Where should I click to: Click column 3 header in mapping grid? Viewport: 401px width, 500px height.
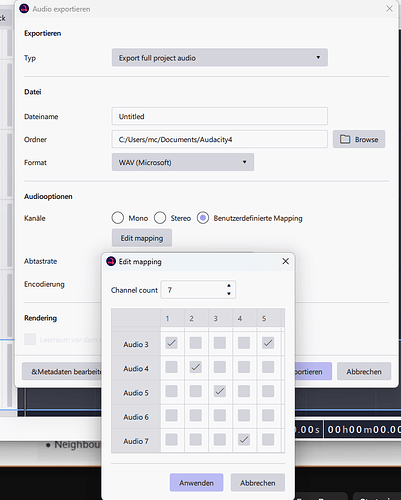pos(220,318)
